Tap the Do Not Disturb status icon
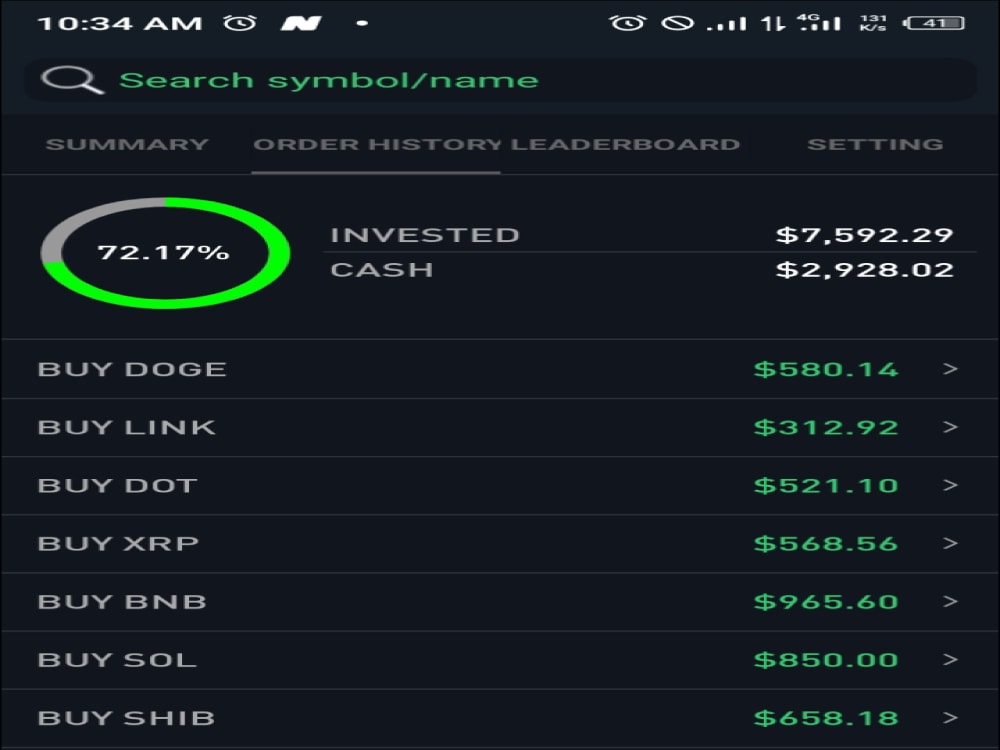 680,22
